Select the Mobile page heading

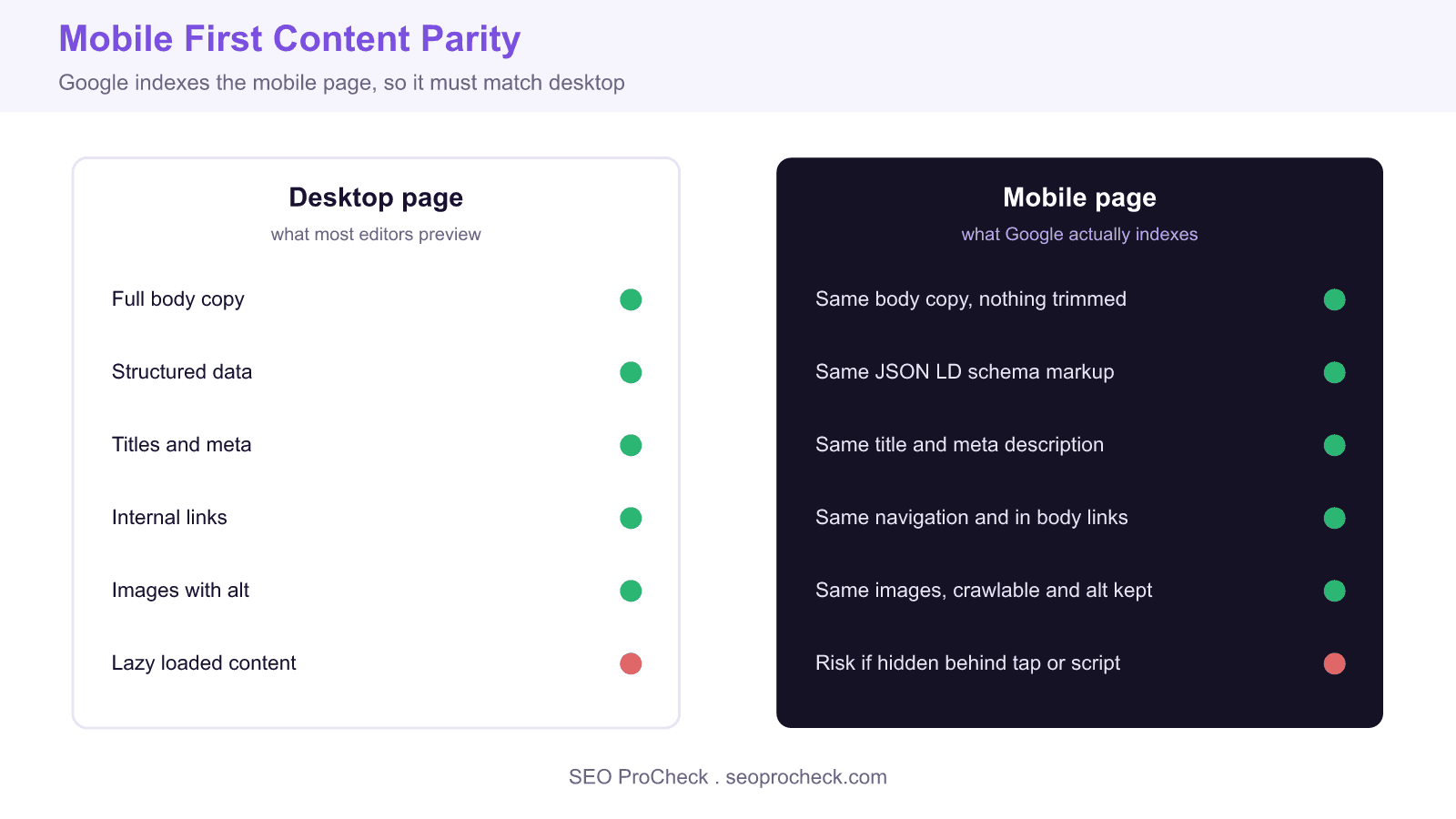click(x=1079, y=197)
